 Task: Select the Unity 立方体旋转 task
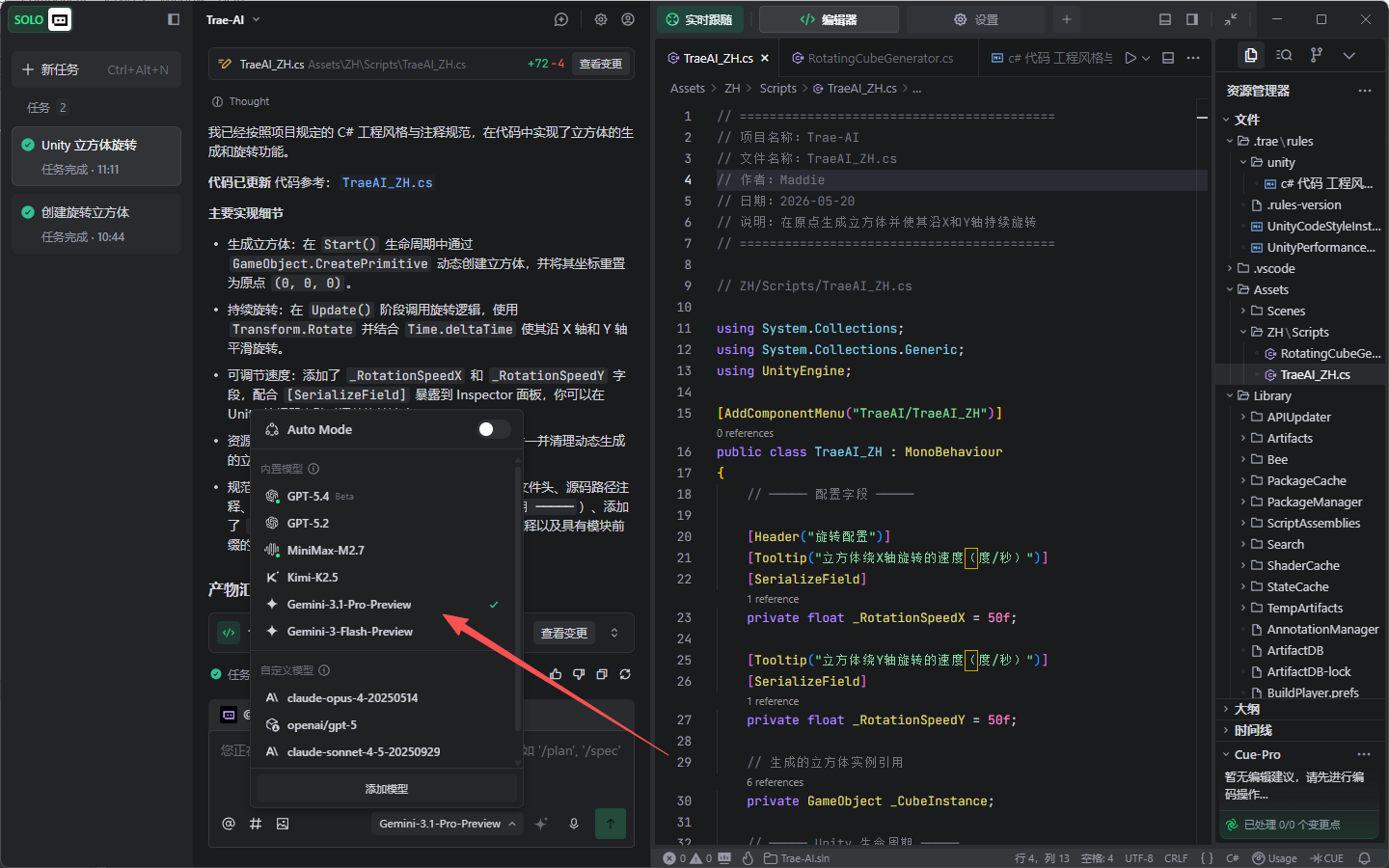click(x=96, y=156)
